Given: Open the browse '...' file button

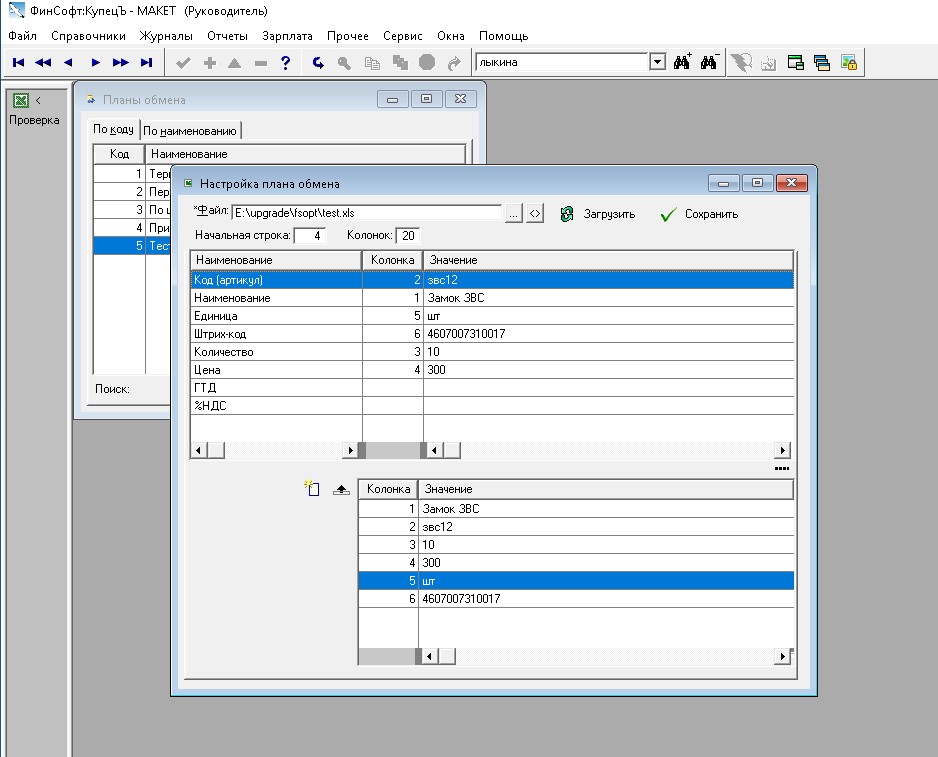Looking at the screenshot, I should tap(513, 213).
